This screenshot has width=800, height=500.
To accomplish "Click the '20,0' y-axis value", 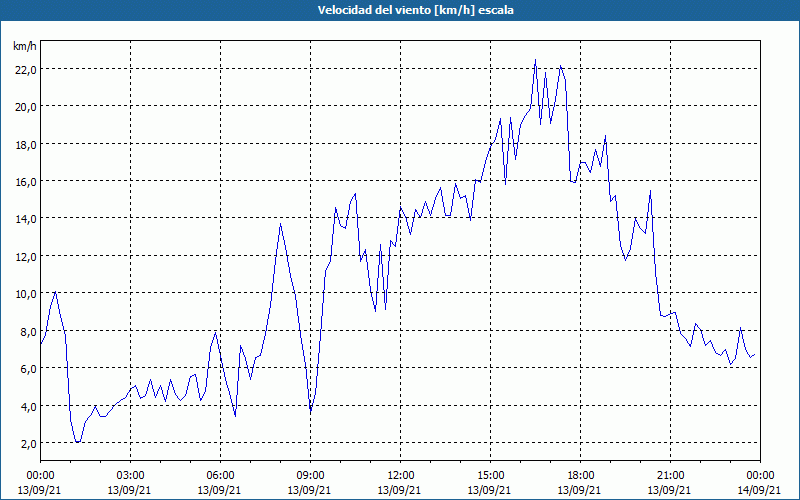I will (26, 107).
